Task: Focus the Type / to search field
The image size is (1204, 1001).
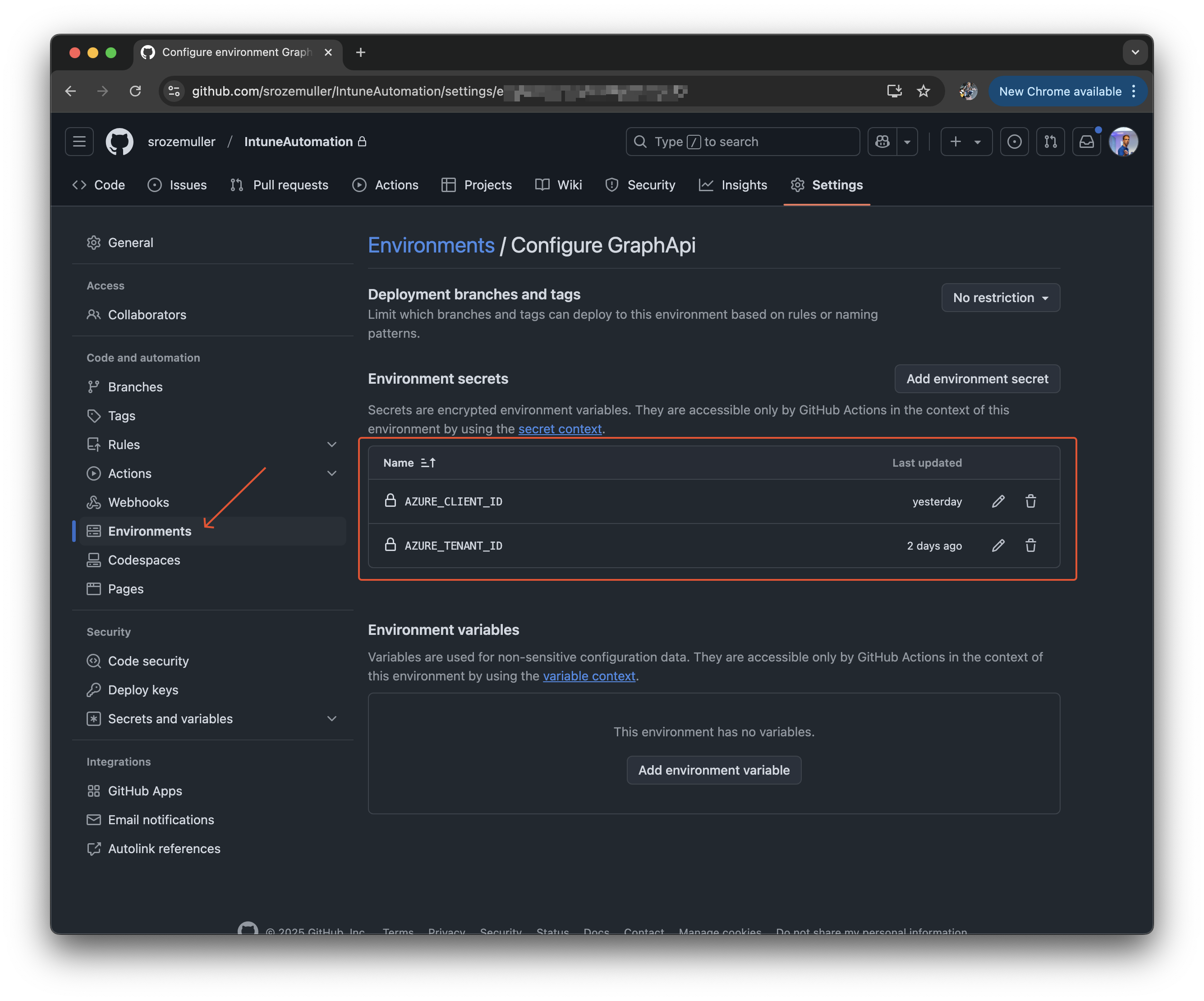Action: click(x=742, y=142)
